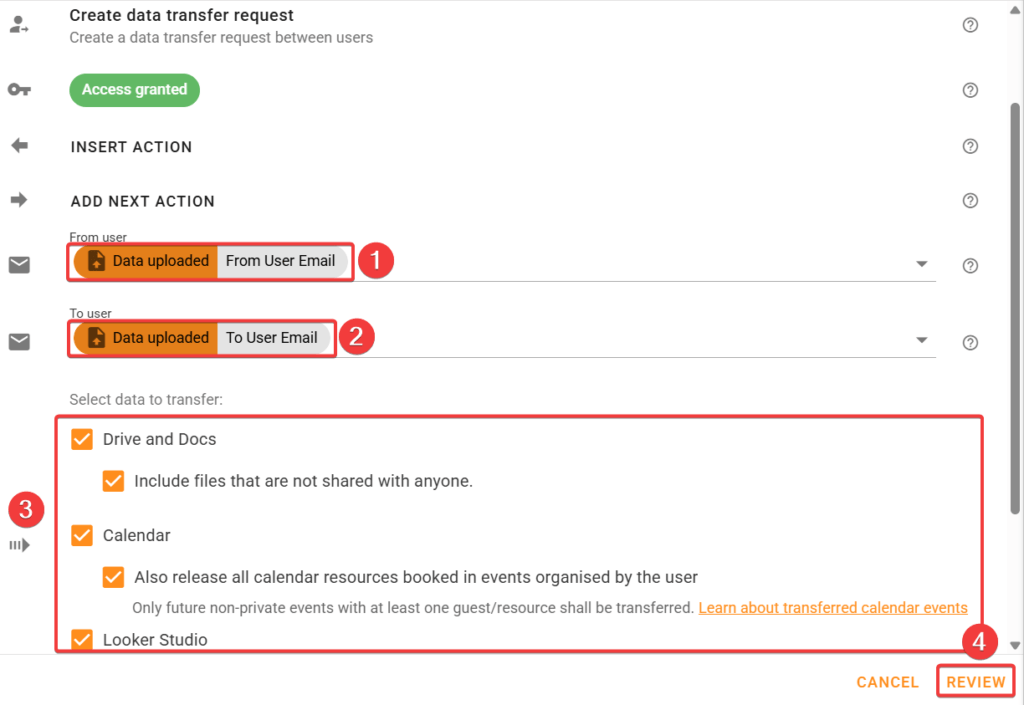Click the back arrow icon beside Insert Action

(x=18, y=145)
